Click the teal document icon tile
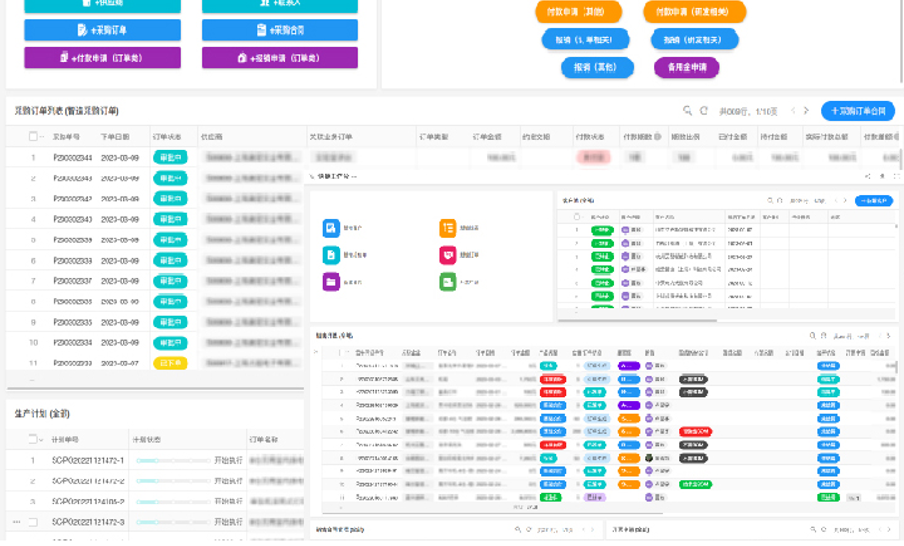The width and height of the screenshot is (904, 546). coord(331,255)
